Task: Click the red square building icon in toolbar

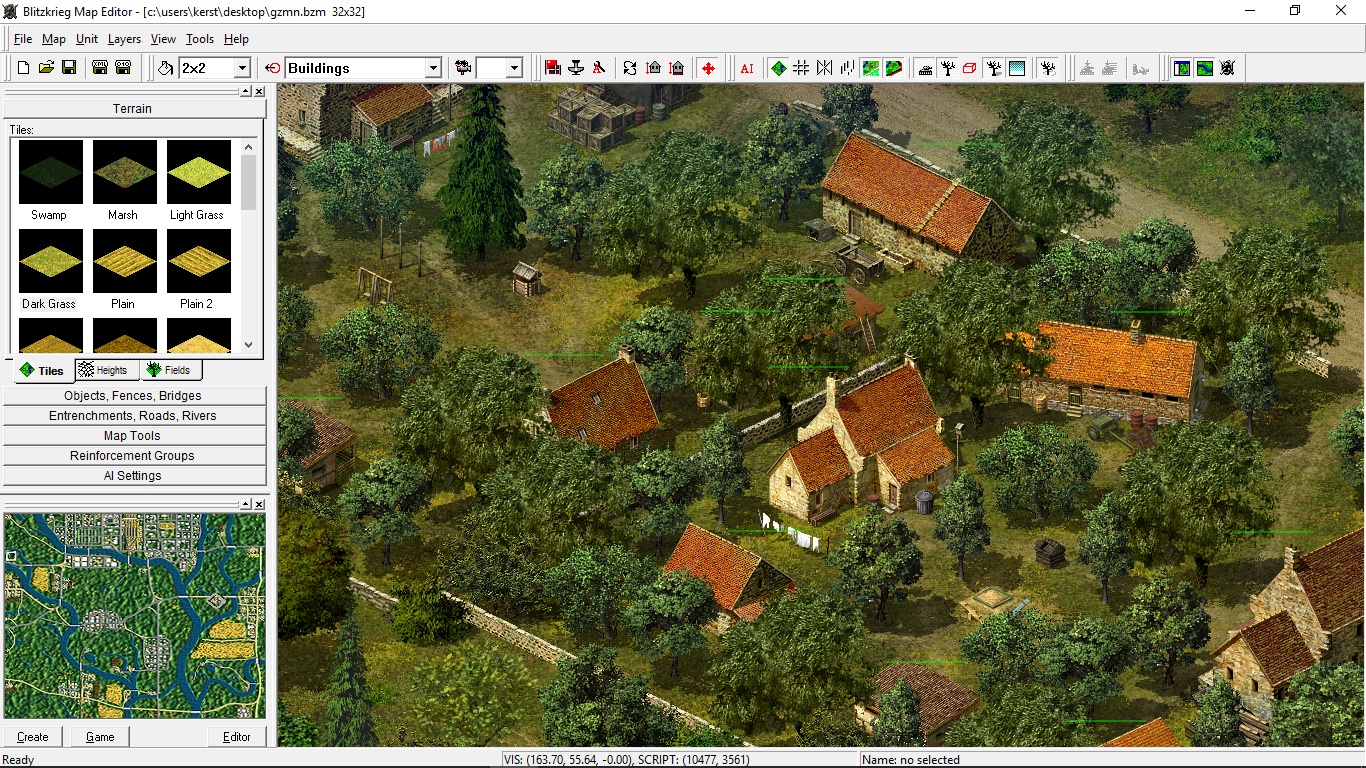Action: 553,68
